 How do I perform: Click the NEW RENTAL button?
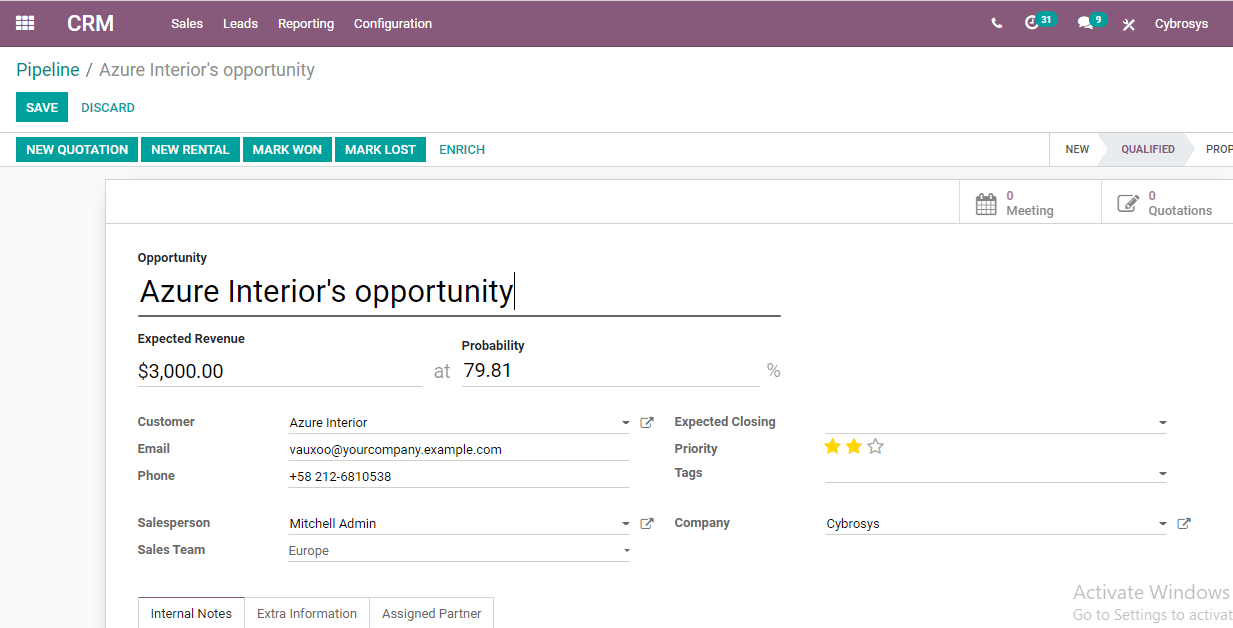pyautogui.click(x=191, y=150)
